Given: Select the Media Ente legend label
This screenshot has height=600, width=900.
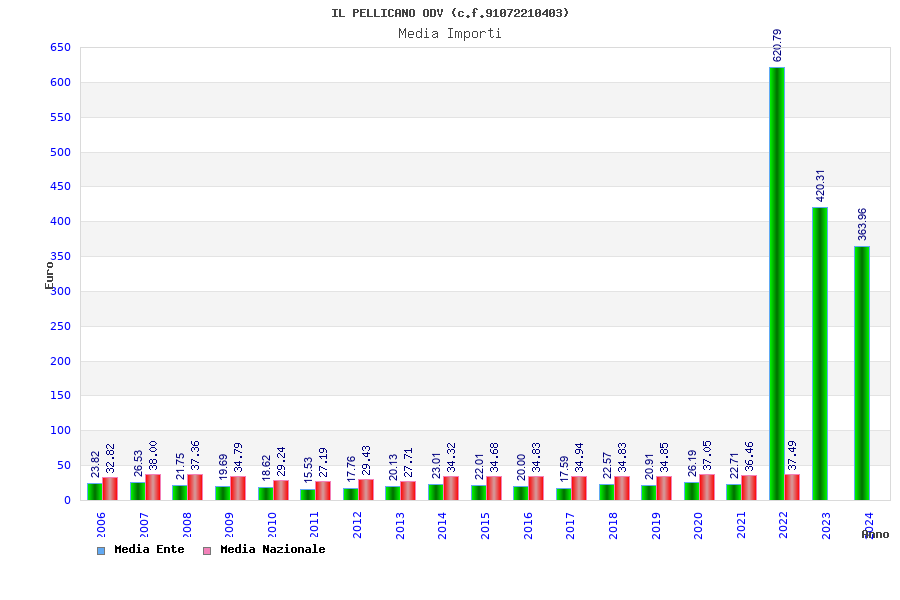Looking at the screenshot, I should 149,549.
